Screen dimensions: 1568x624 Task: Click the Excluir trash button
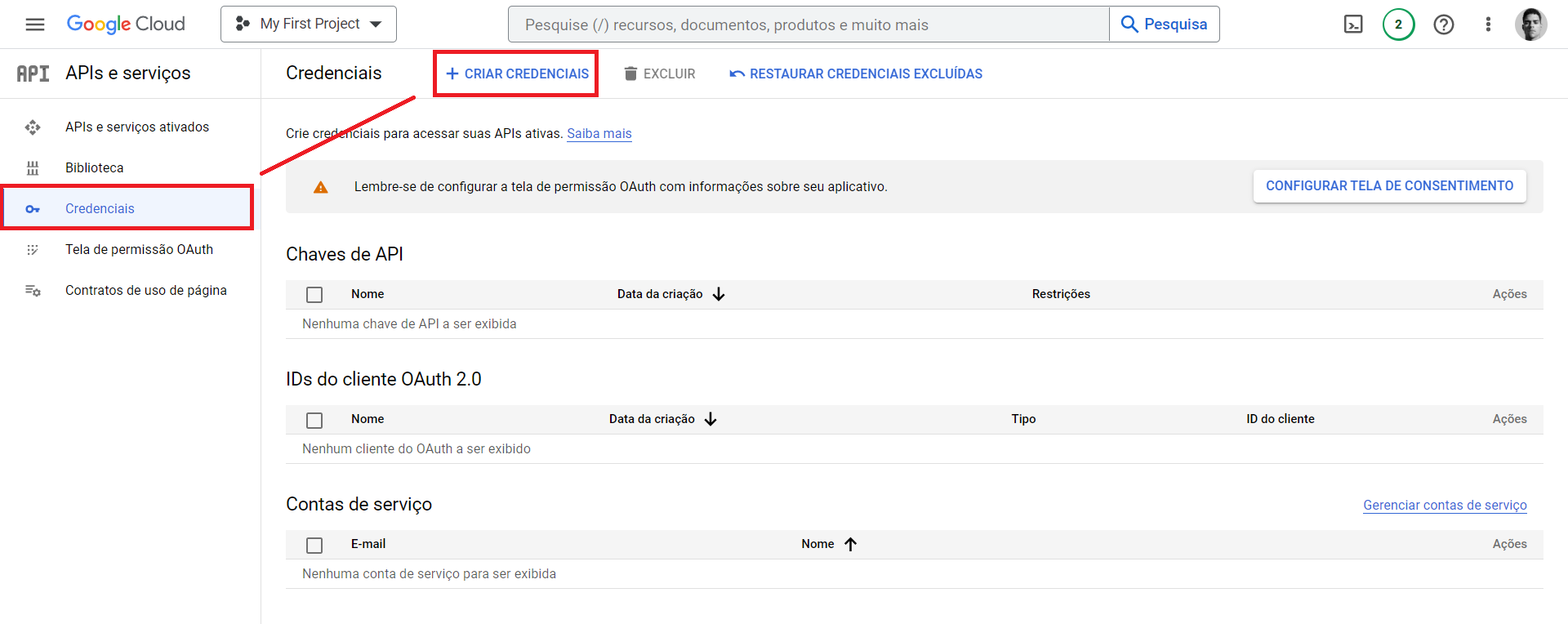(x=660, y=74)
